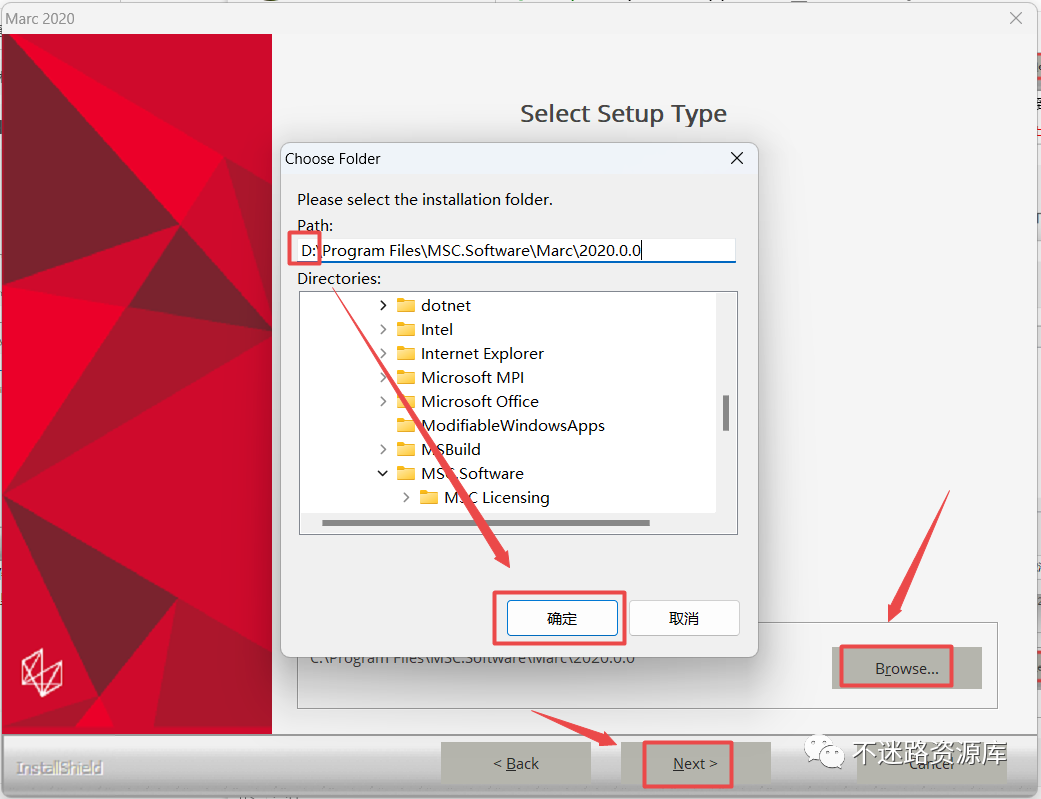Screen dimensions: 1041x799
Task: Click the Browse... button in the Marc installer
Action: pyautogui.click(x=906, y=668)
